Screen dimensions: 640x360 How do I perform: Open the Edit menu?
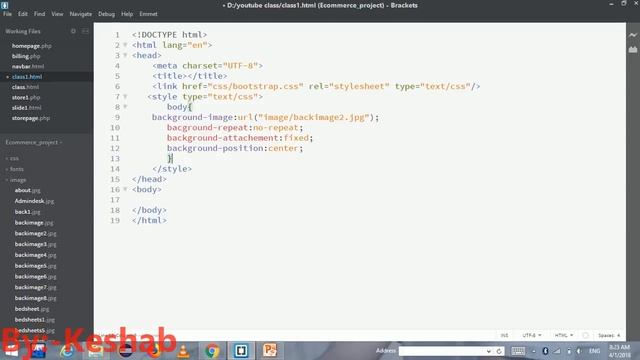click(23, 14)
